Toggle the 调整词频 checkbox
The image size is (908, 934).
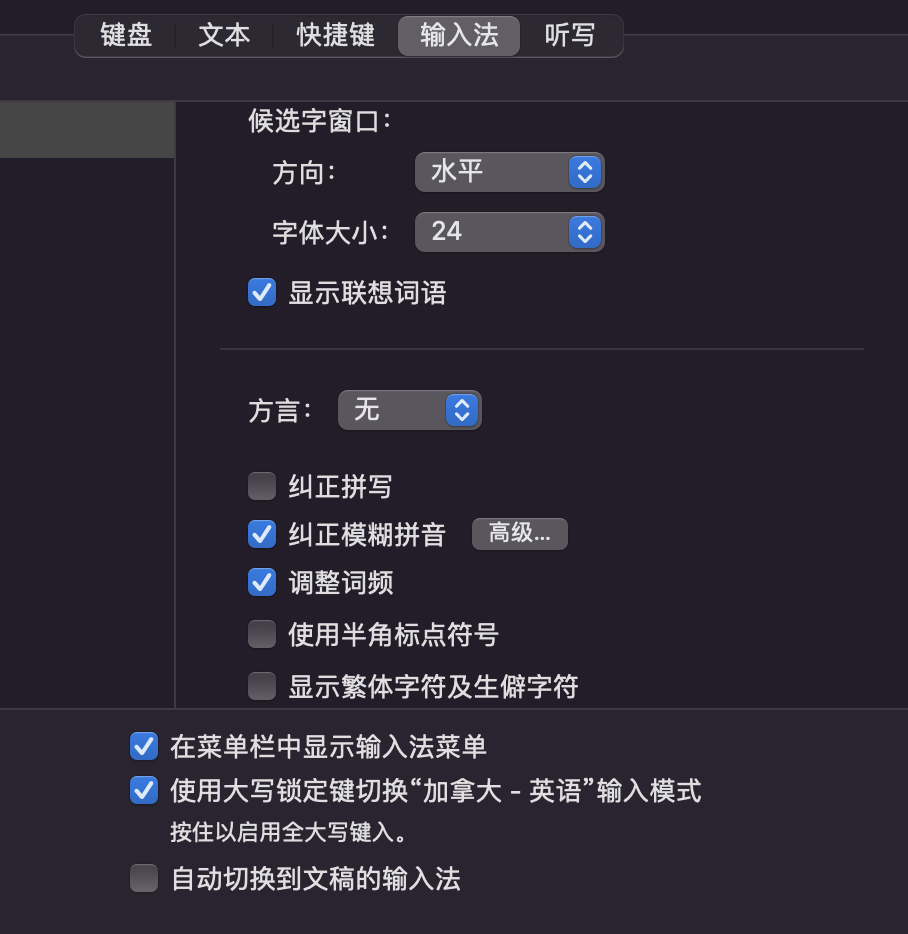(262, 582)
